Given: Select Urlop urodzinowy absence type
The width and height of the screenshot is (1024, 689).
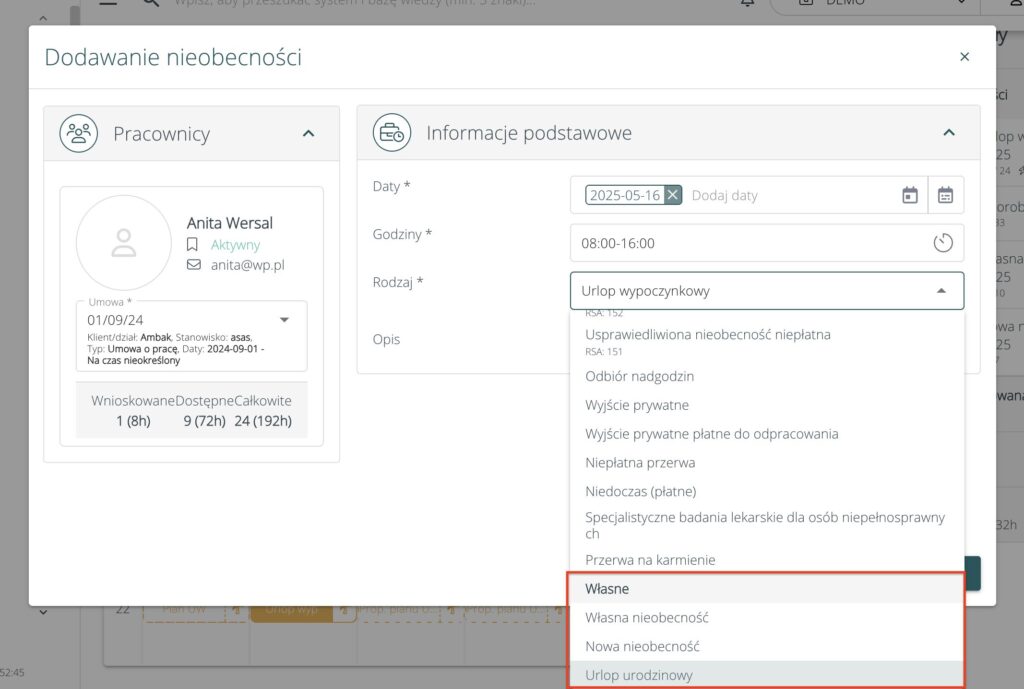Looking at the screenshot, I should (638, 675).
